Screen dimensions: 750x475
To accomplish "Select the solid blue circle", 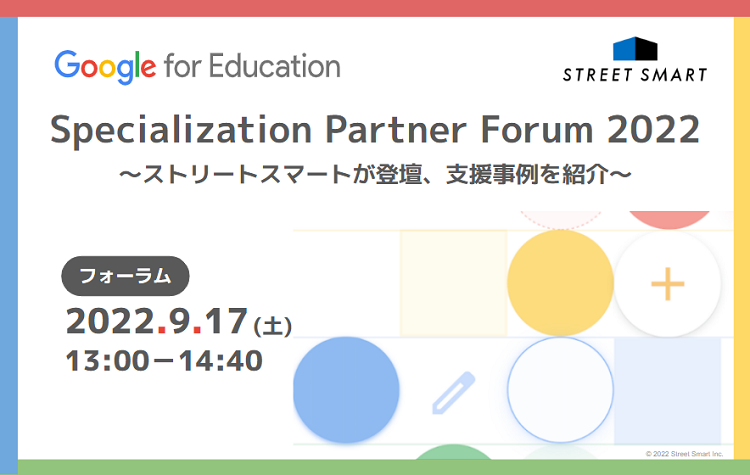I will coord(346,391).
